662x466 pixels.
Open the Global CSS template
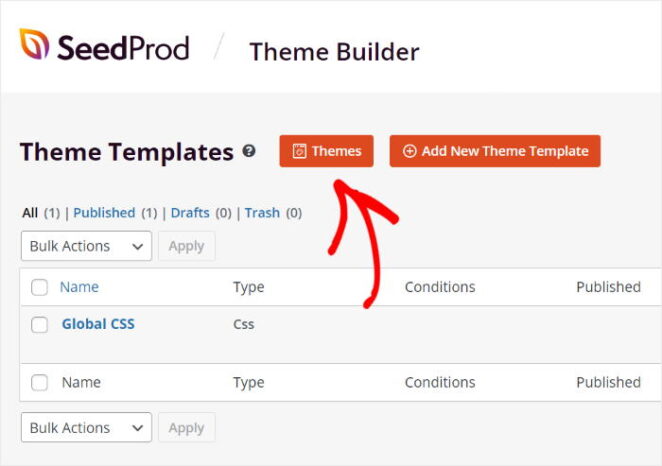[x=98, y=324]
